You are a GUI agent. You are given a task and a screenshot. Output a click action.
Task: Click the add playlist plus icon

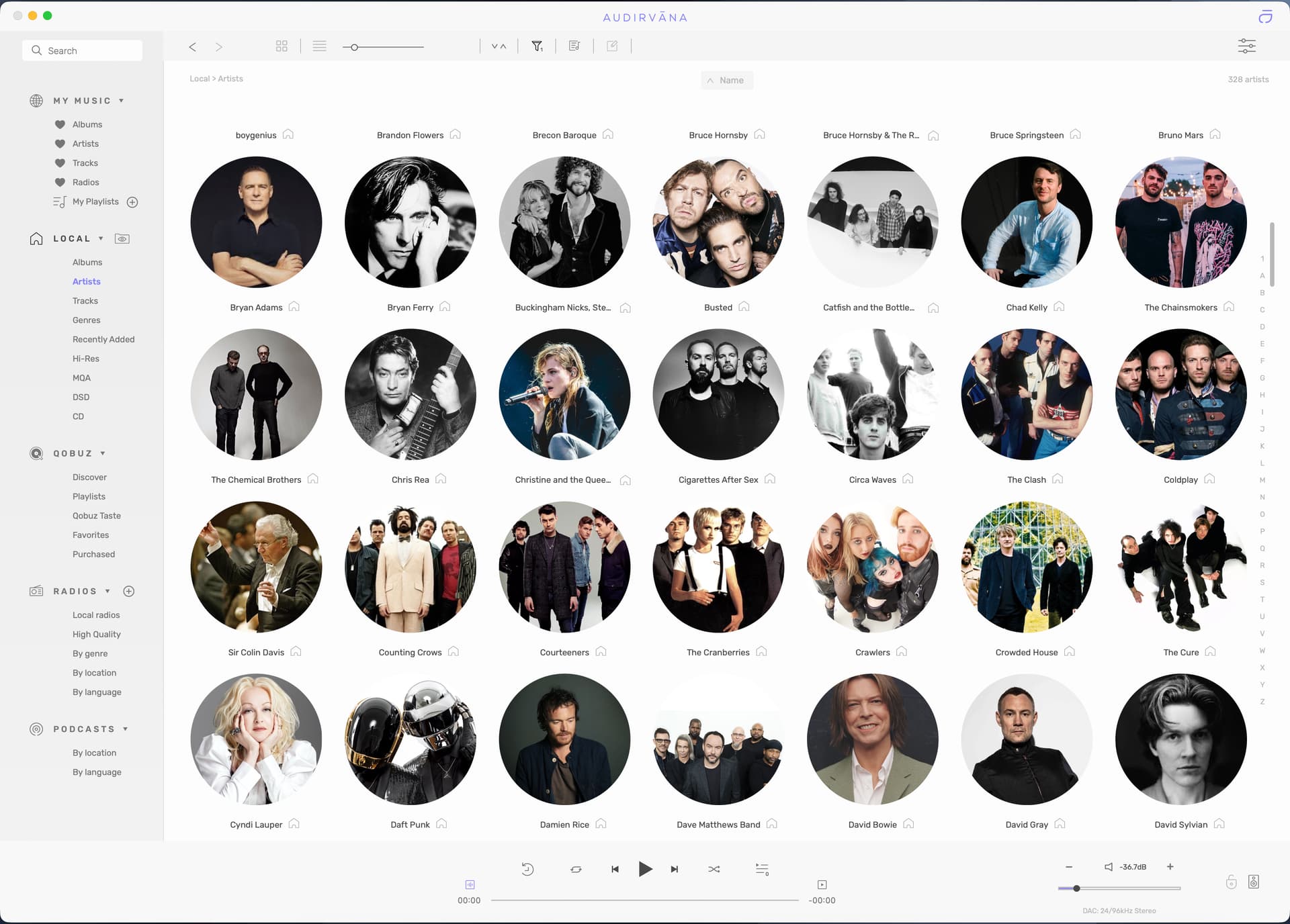[x=132, y=202]
